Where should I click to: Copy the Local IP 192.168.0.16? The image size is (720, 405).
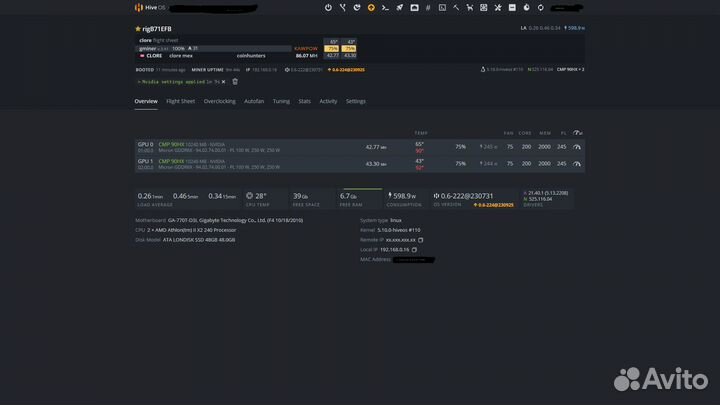pyautogui.click(x=414, y=250)
